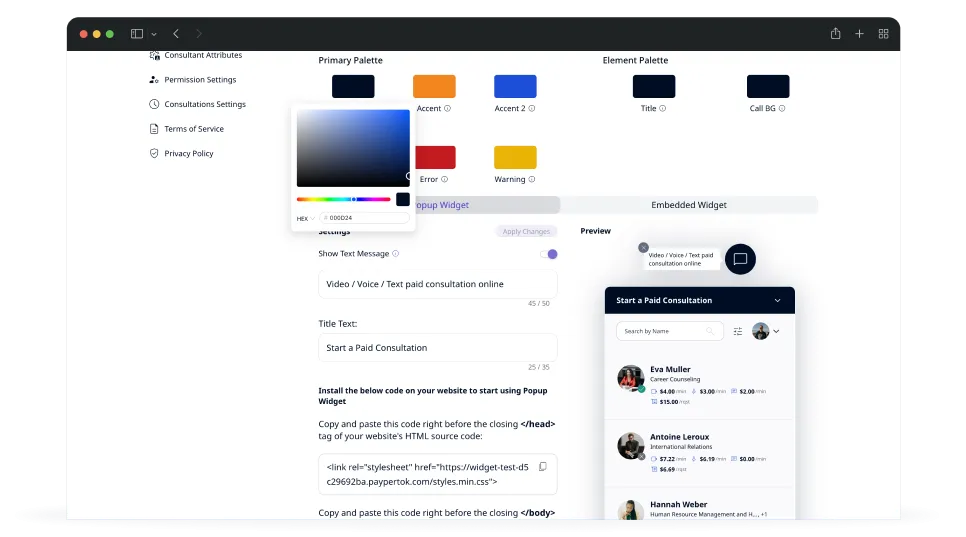Click the magnifier icon in the search field
The image size is (966, 537).
tap(710, 331)
